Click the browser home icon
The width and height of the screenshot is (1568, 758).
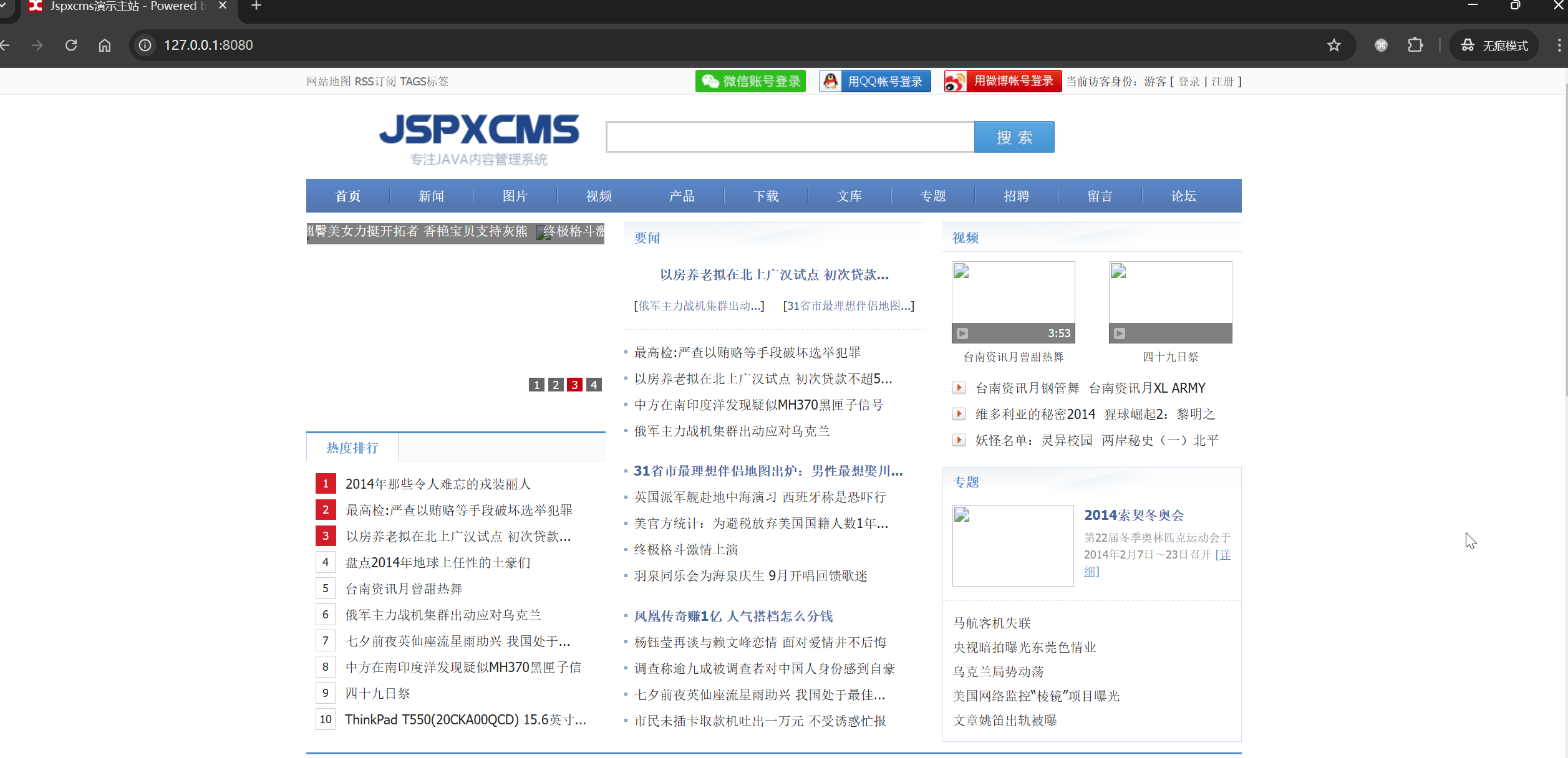pos(105,45)
